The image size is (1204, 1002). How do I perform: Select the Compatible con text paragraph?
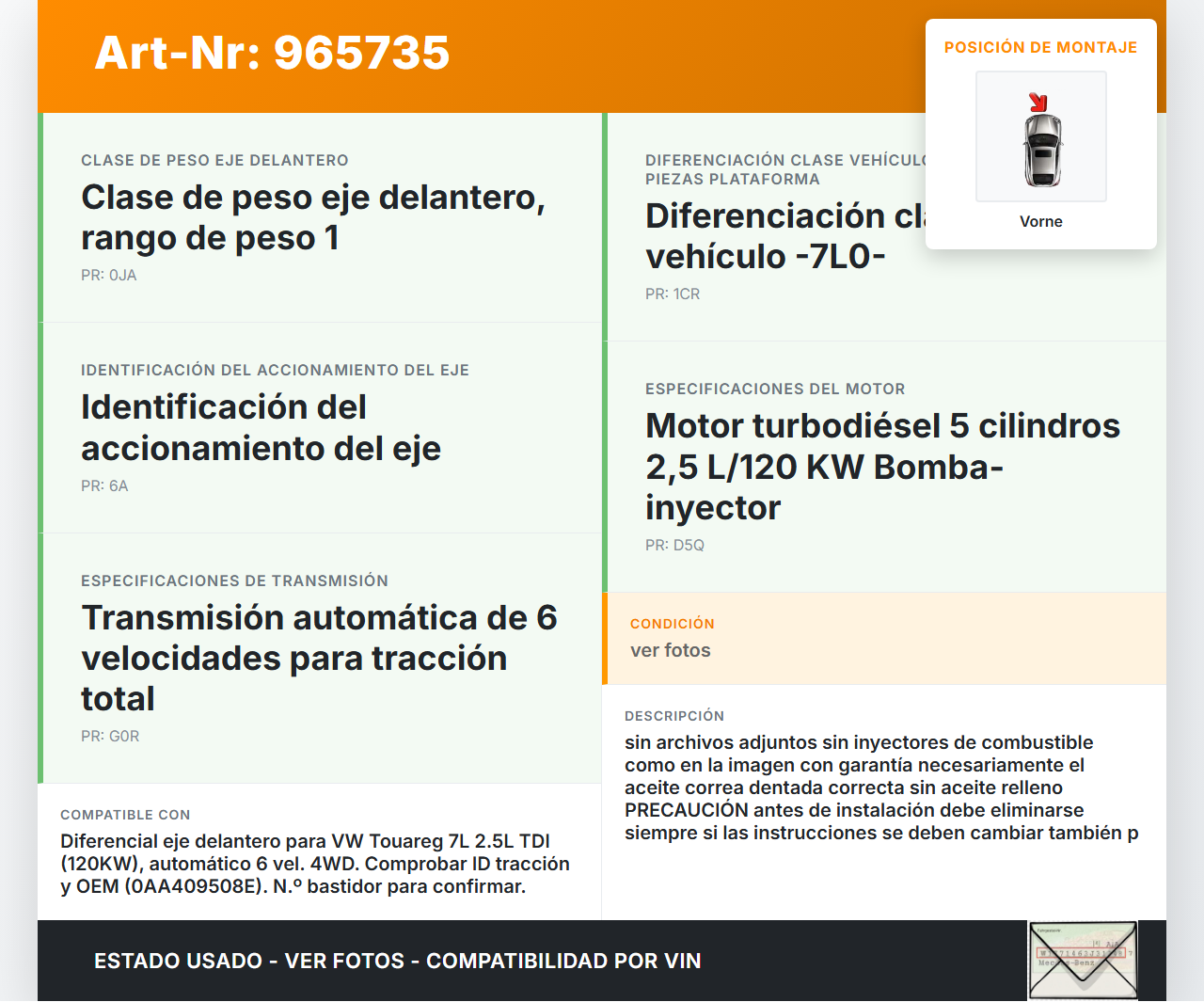coord(315,863)
